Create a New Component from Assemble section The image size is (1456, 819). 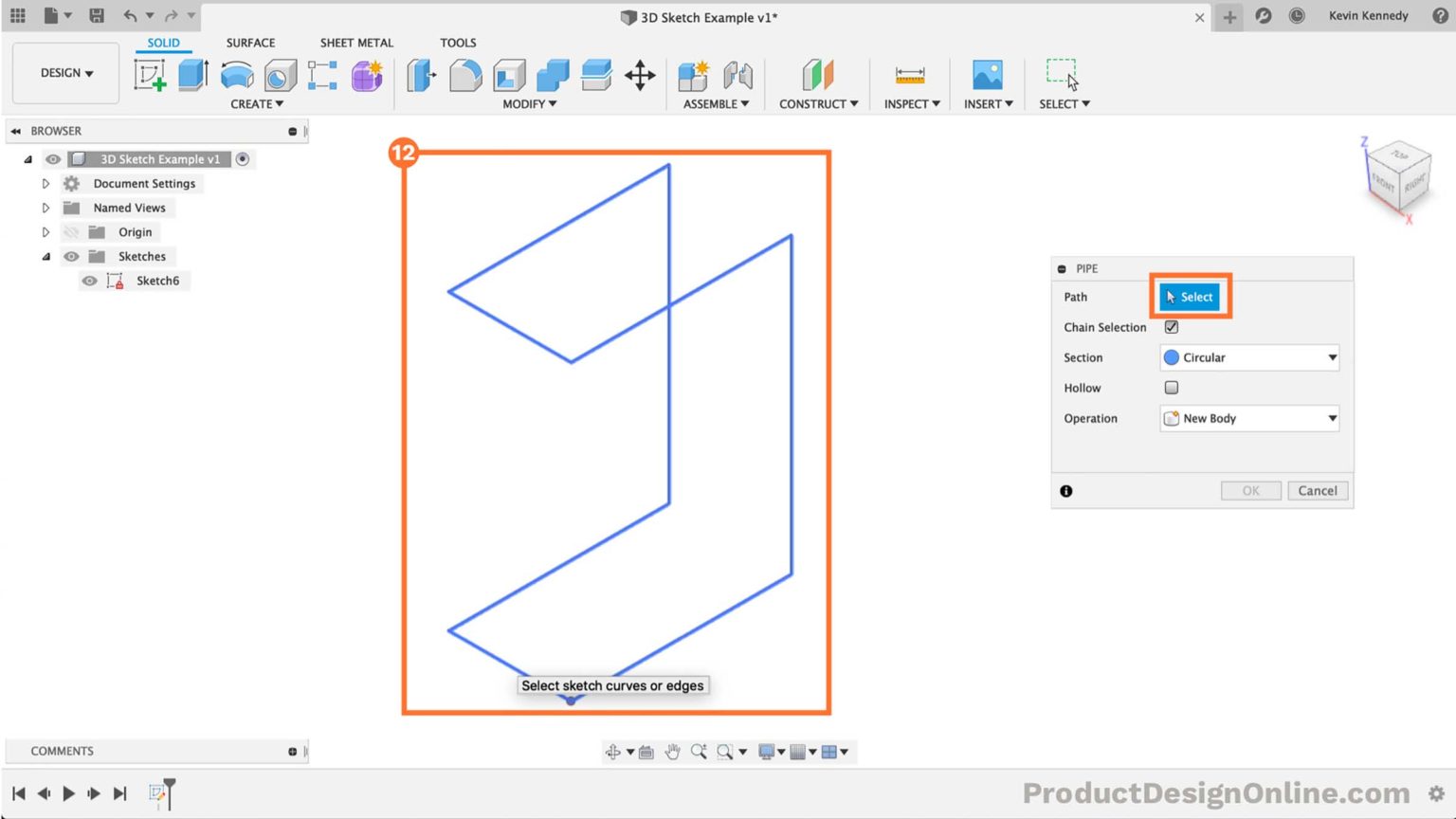pos(691,76)
